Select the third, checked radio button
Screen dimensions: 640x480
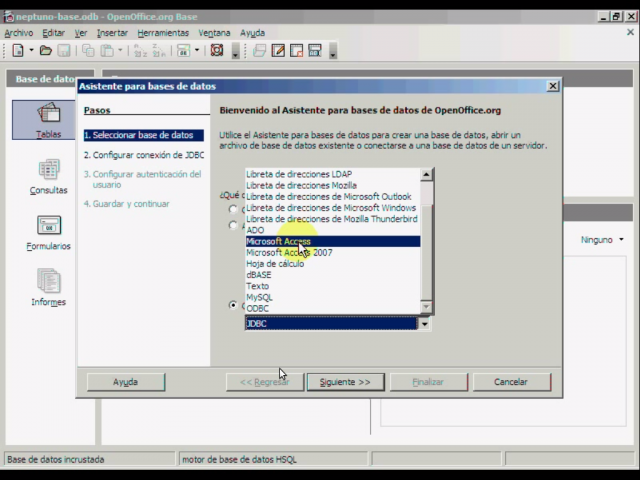[233, 305]
